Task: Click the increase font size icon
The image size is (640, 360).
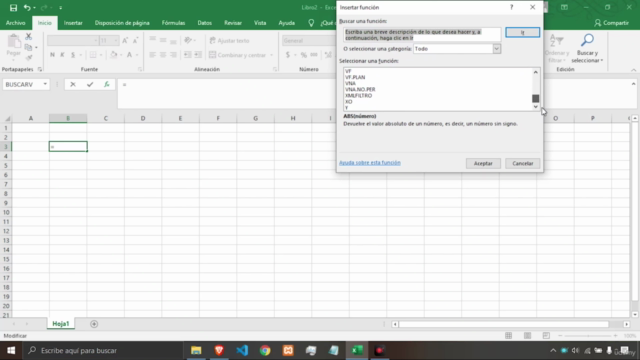Action: [125, 40]
